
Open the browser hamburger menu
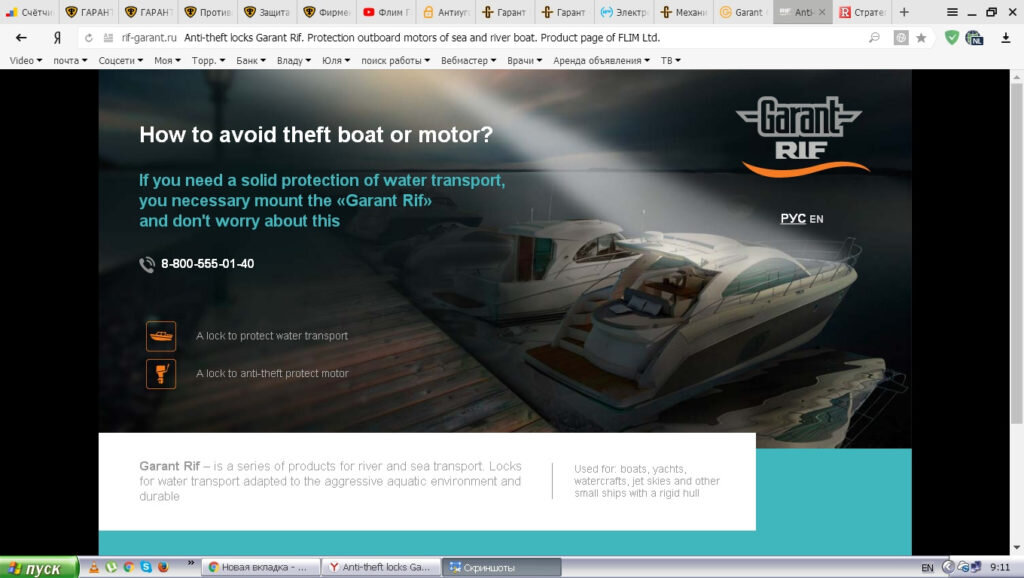[x=952, y=12]
